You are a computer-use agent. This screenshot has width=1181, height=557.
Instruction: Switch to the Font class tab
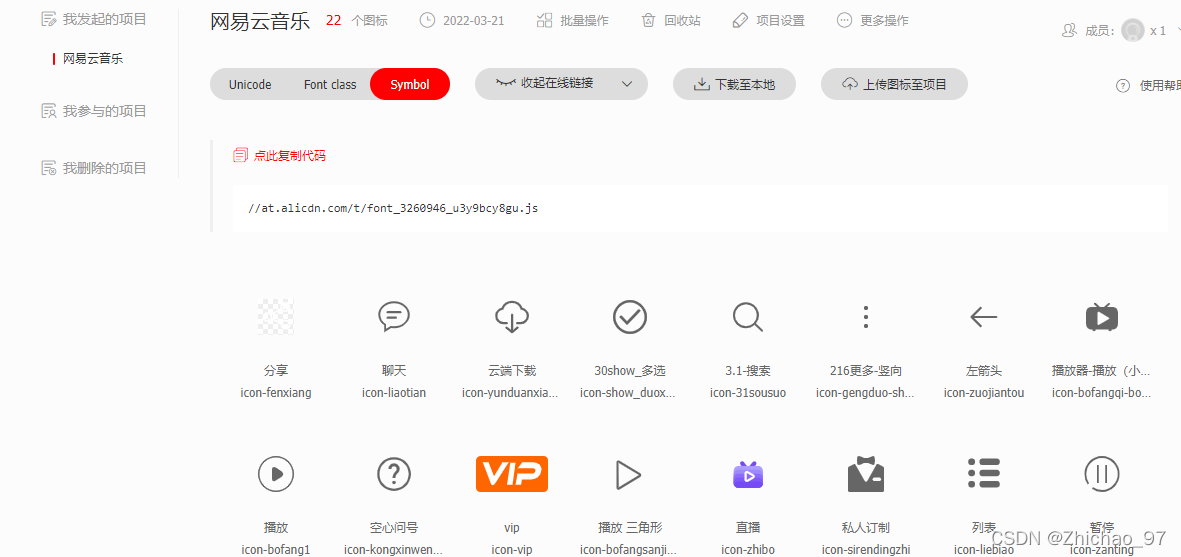(x=330, y=84)
